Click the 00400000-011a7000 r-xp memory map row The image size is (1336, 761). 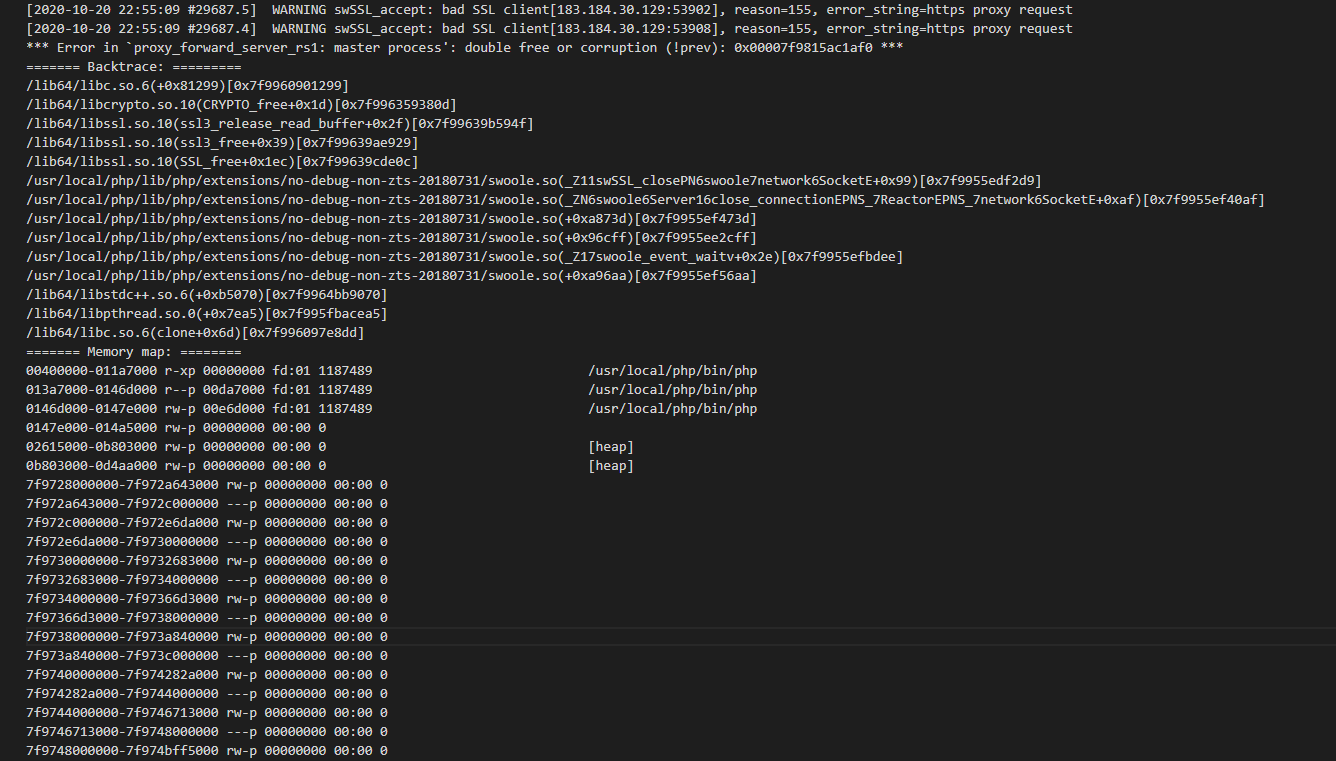pos(391,371)
